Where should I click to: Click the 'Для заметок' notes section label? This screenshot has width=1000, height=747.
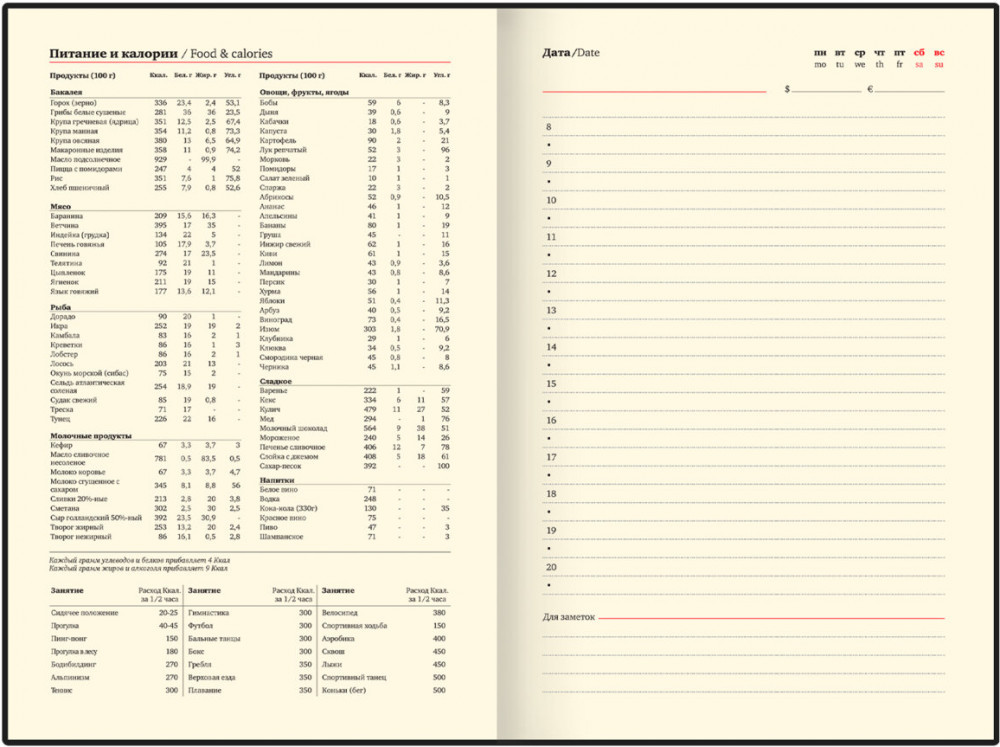coord(569,617)
